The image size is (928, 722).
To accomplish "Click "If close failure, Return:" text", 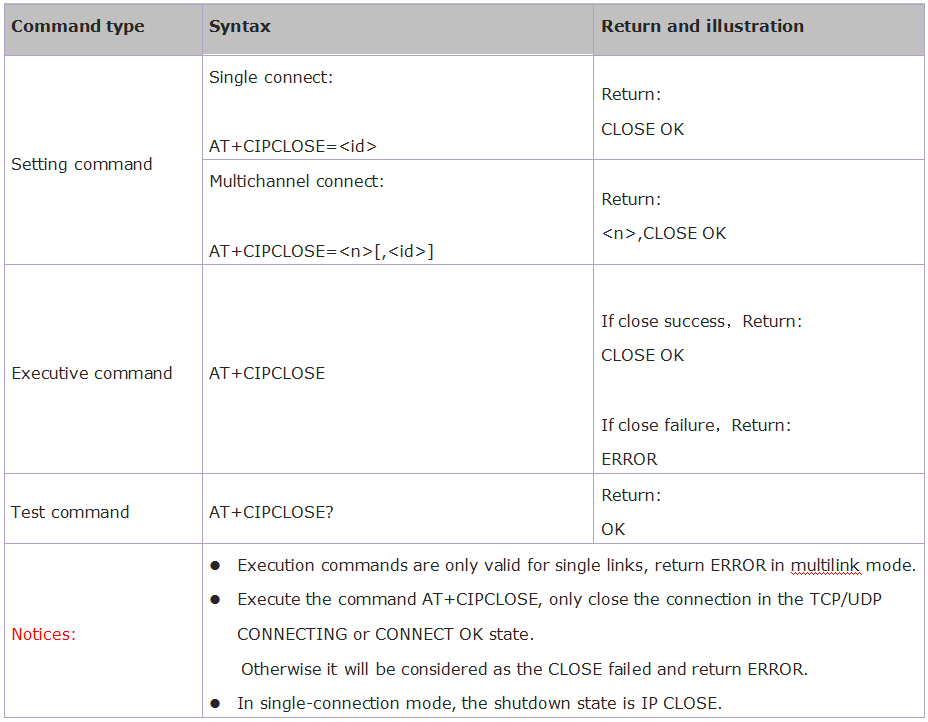I will click(x=696, y=425).
